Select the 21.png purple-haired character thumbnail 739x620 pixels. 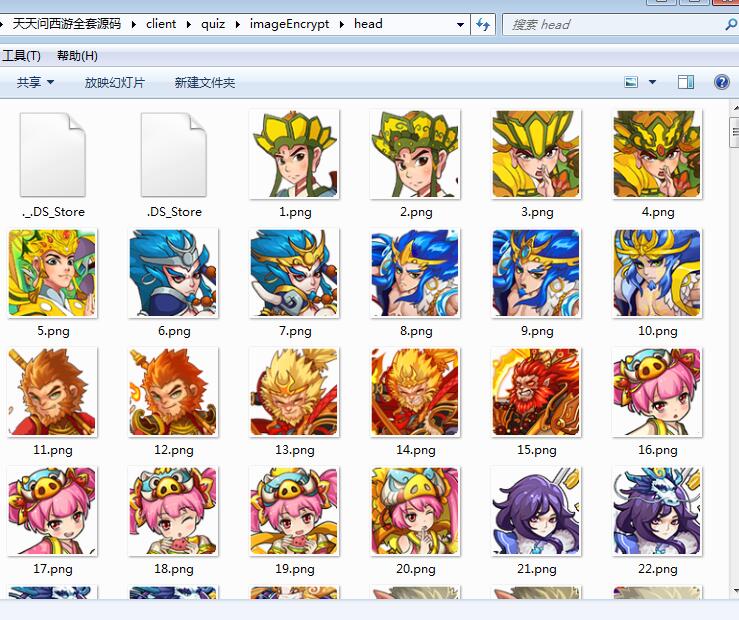pos(536,511)
